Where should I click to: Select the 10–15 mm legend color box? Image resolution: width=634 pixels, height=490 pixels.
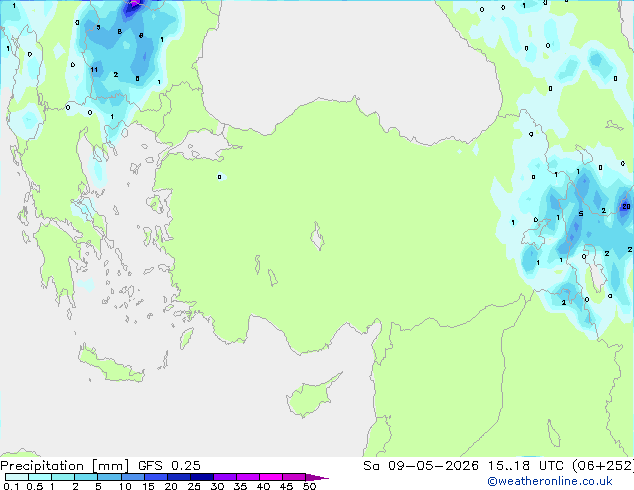(x=132, y=477)
